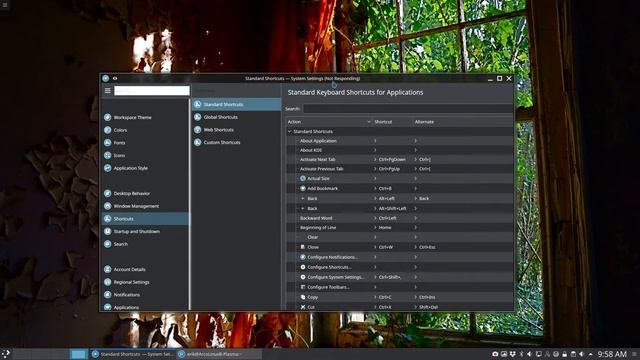
Task: Open the Fonts settings category
Action: click(x=145, y=143)
